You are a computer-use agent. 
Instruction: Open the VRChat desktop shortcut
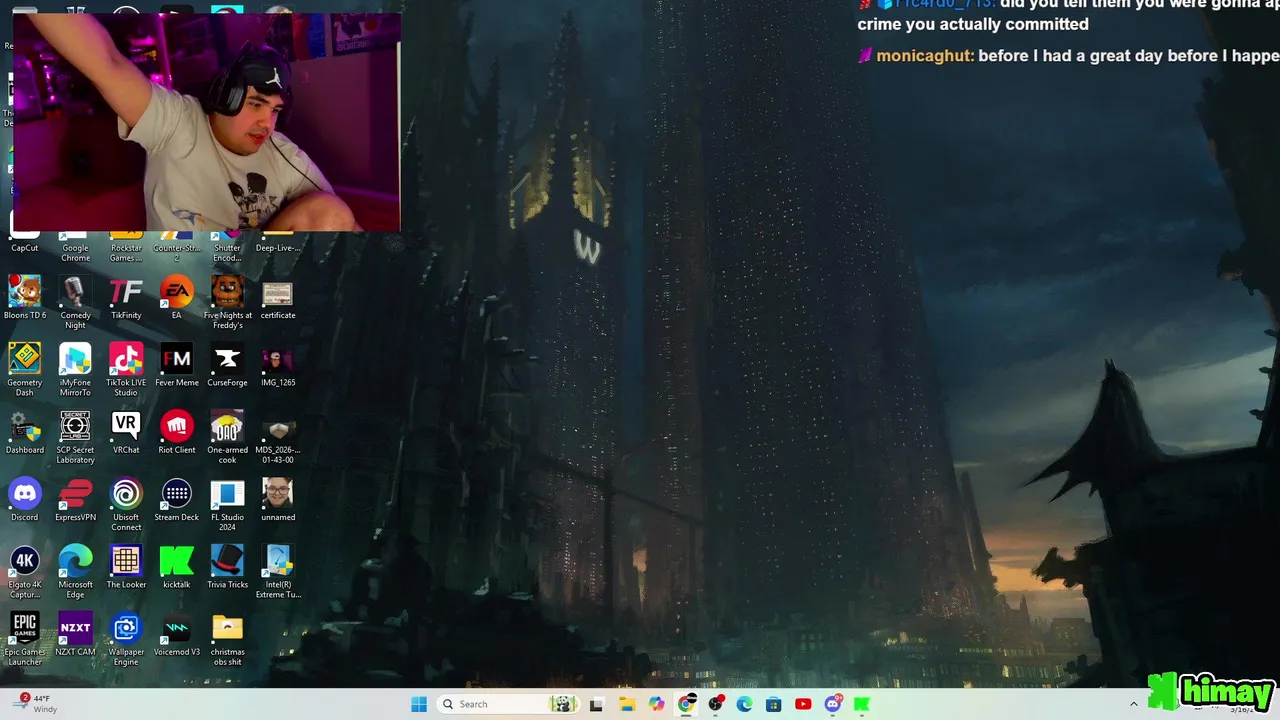(126, 433)
